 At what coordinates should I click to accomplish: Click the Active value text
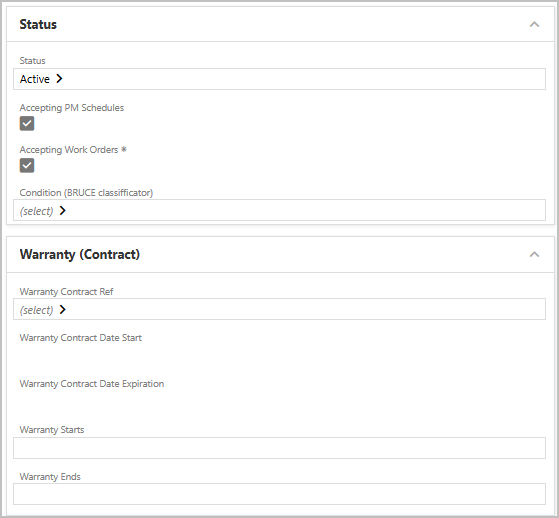[35, 79]
